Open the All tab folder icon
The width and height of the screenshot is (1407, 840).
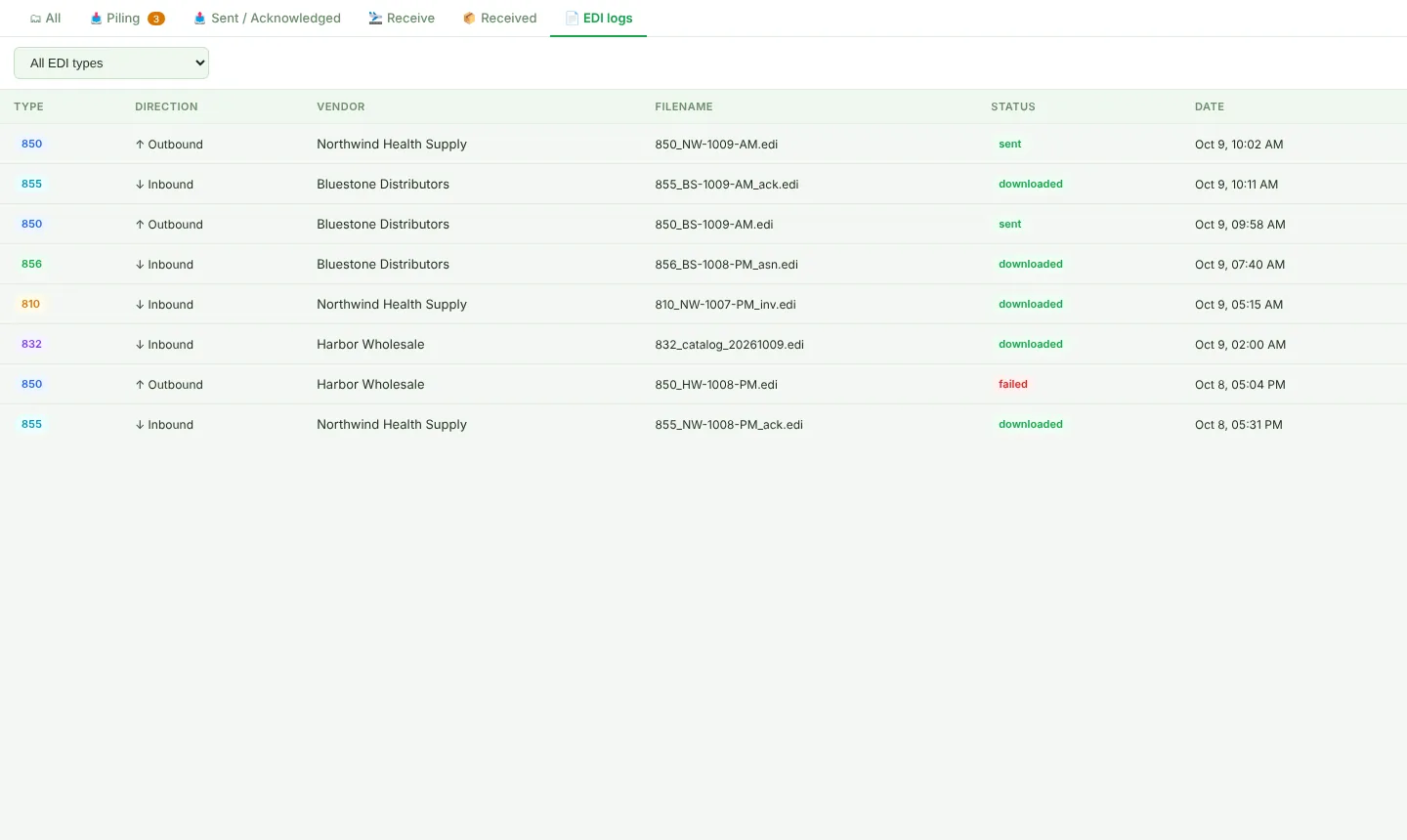(35, 19)
